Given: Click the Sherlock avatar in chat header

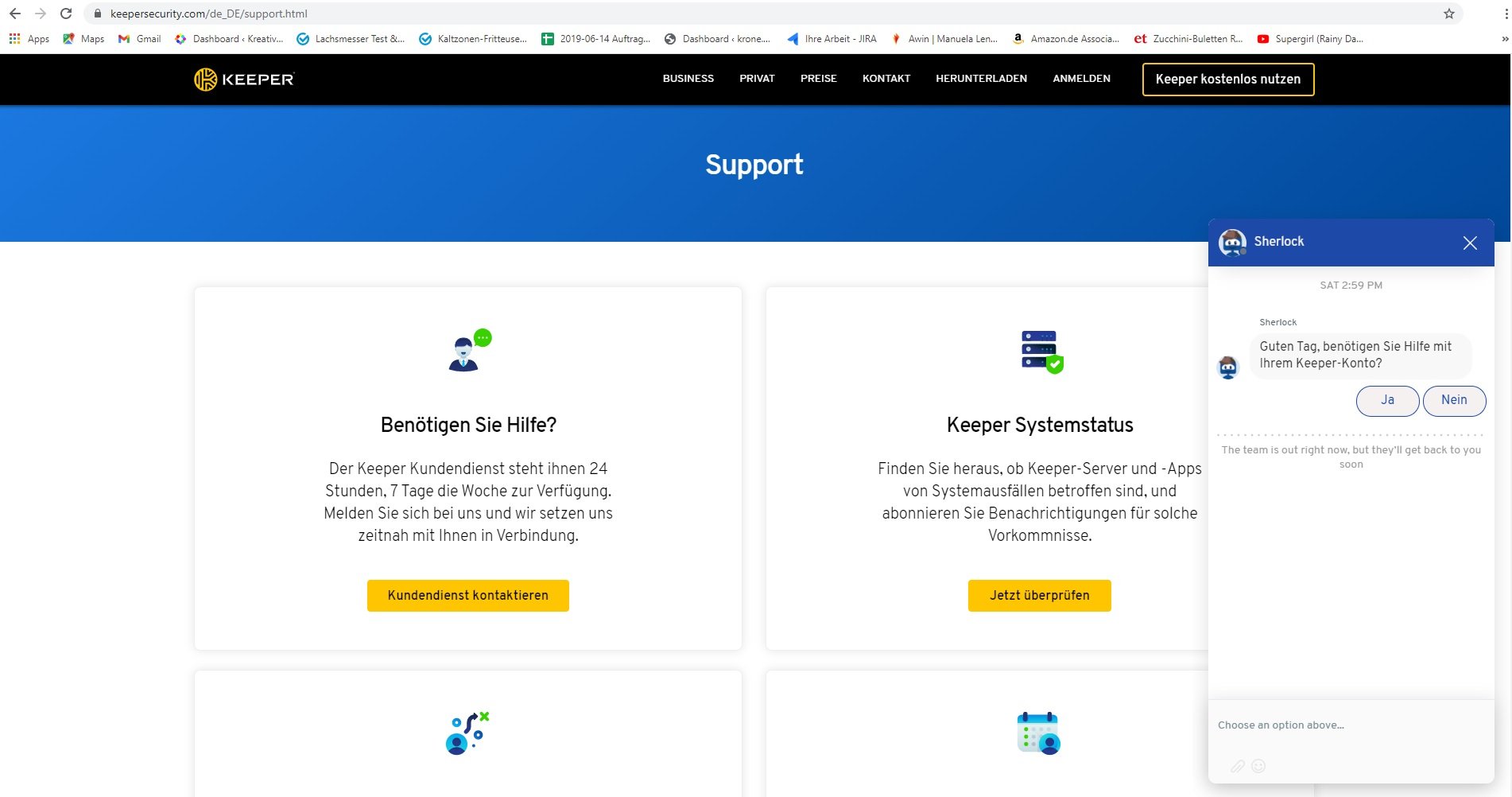Looking at the screenshot, I should coord(1232,243).
